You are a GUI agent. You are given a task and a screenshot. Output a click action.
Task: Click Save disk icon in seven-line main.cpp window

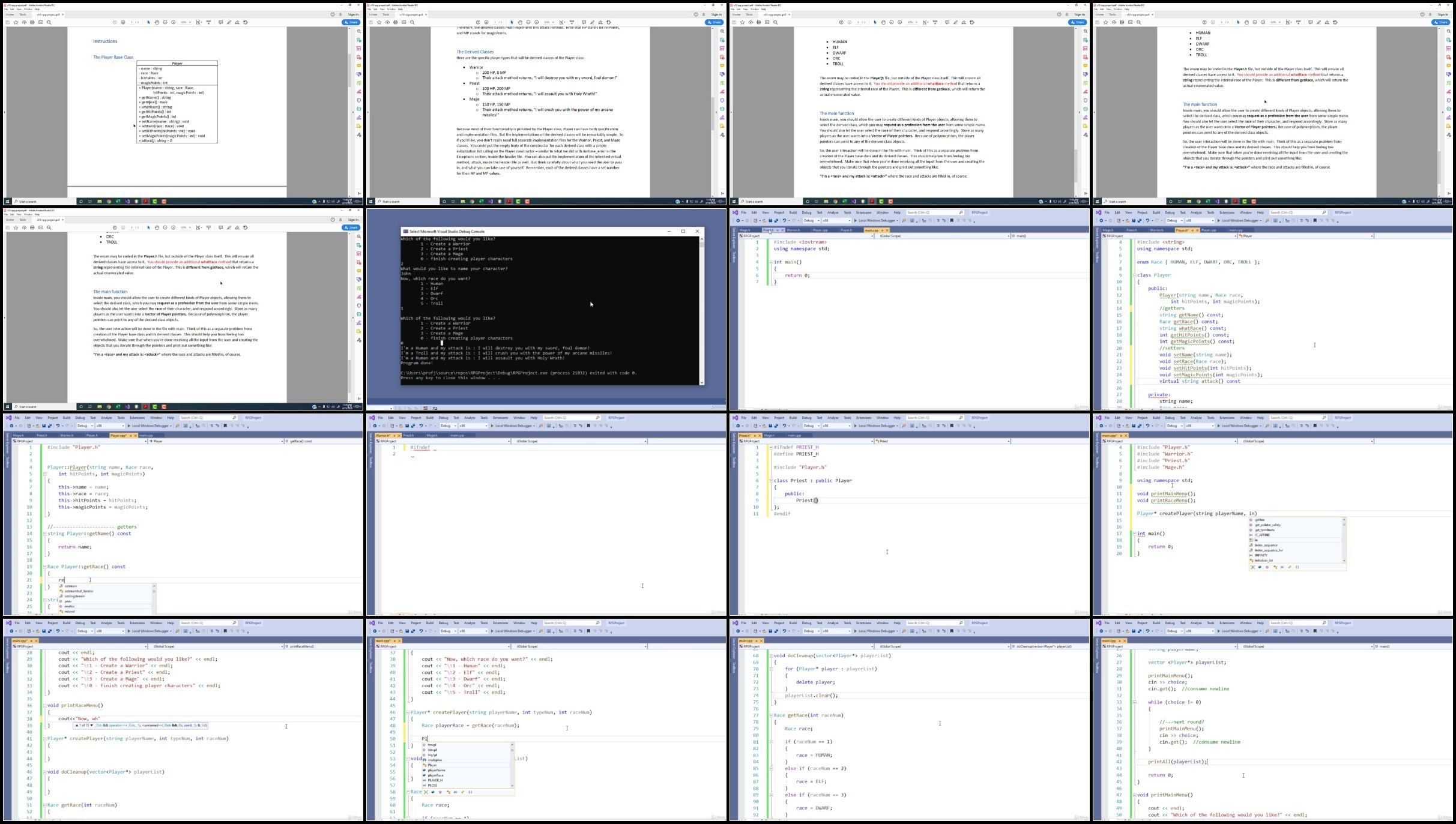pyautogui.click(x=770, y=220)
